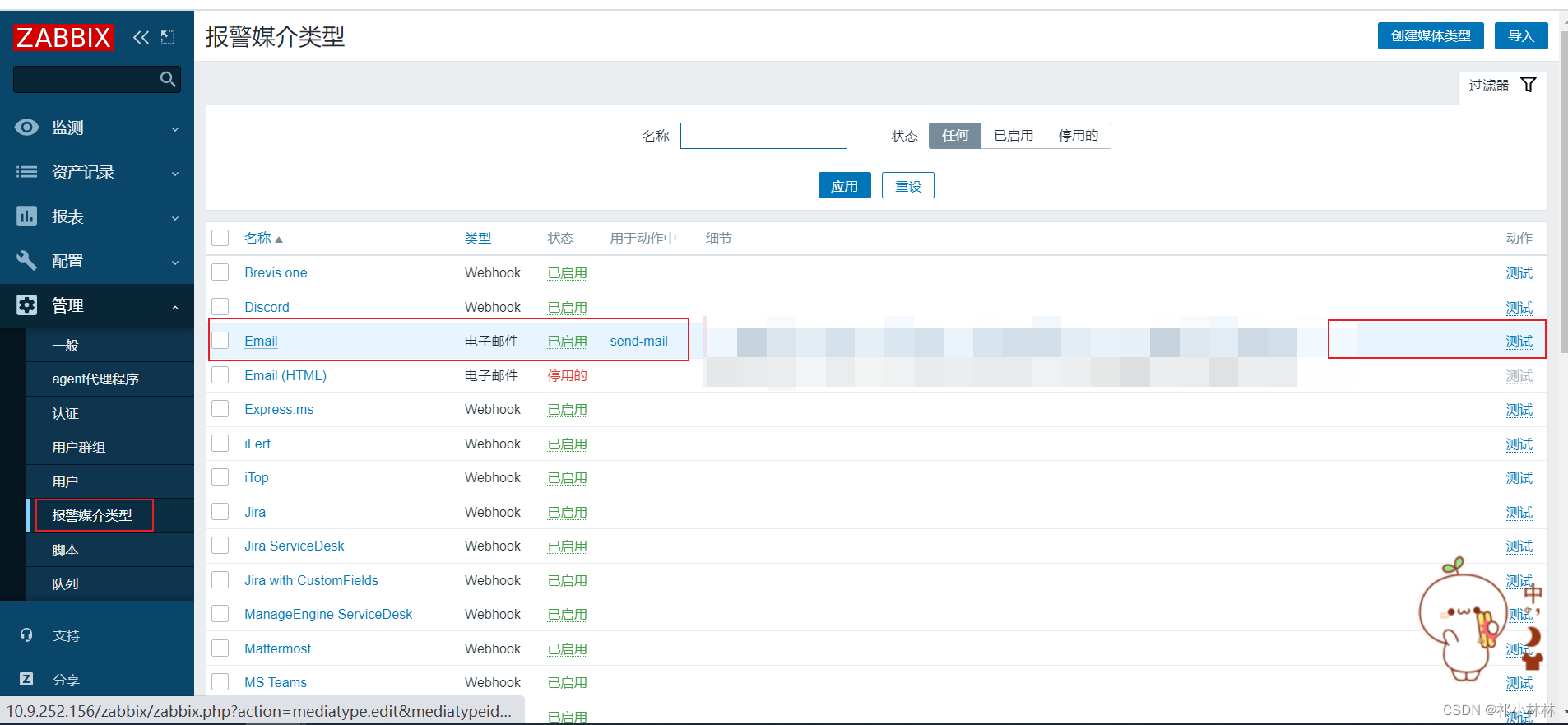Check the Jira ServiceDesk row checkbox
Screen dimensions: 1568x725
(x=220, y=546)
